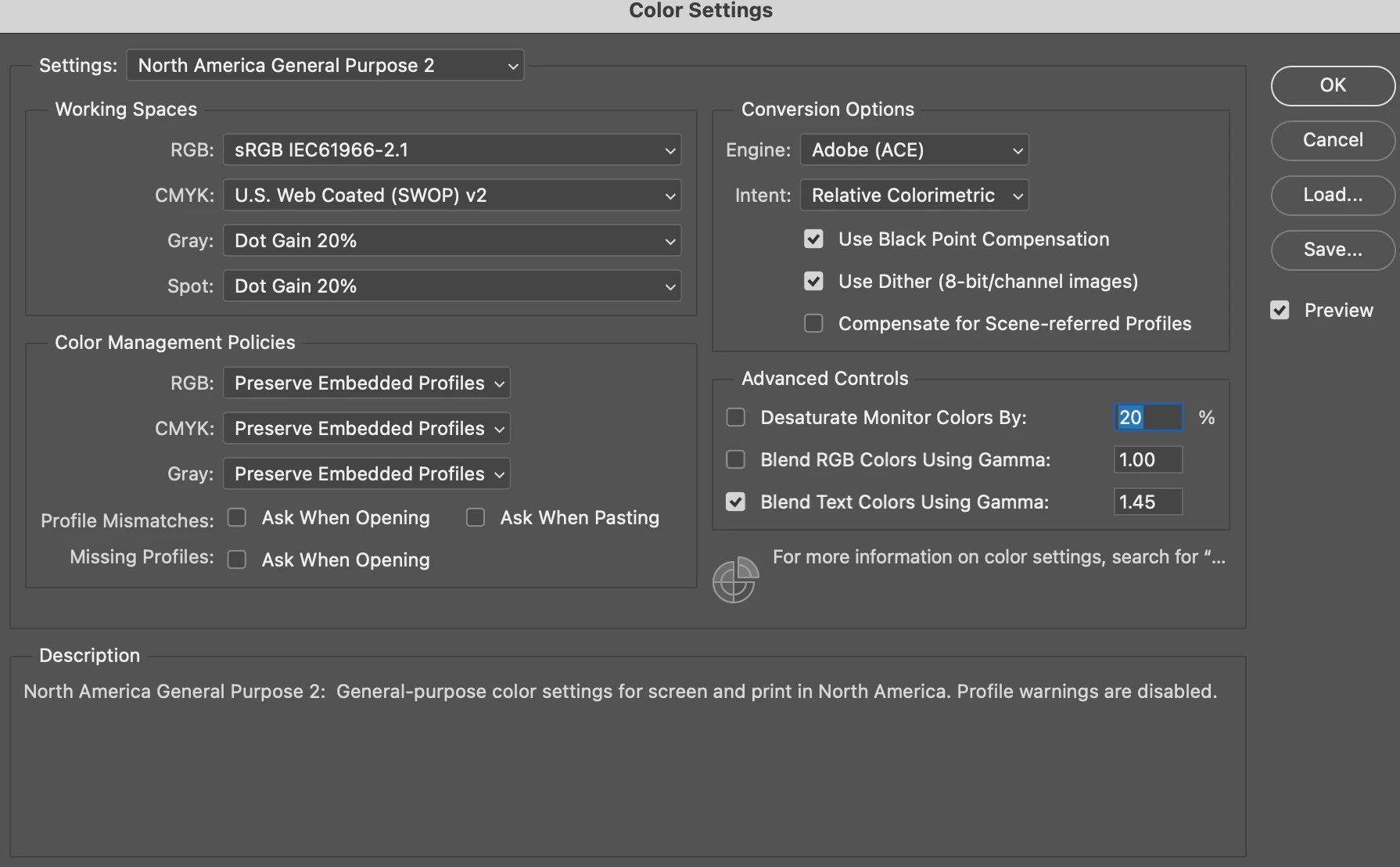
Task: Change the Intent Relative Colorimetric dropdown
Action: 914,196
